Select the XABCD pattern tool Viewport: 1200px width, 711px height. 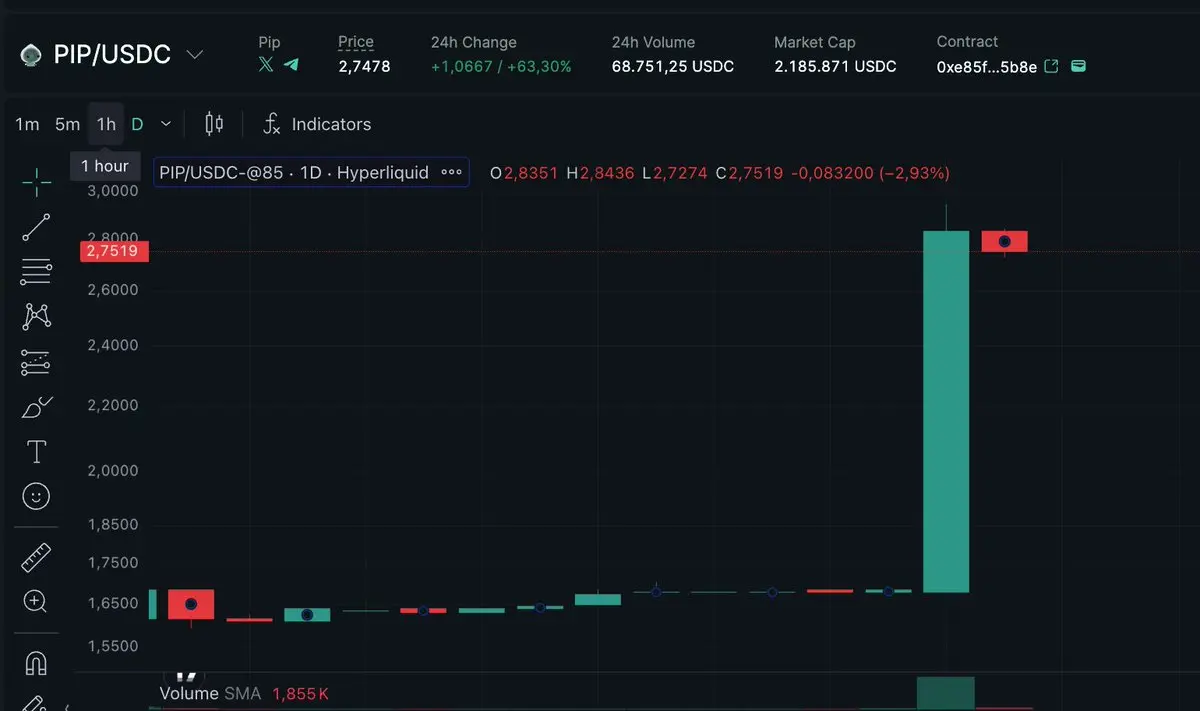pos(36,317)
